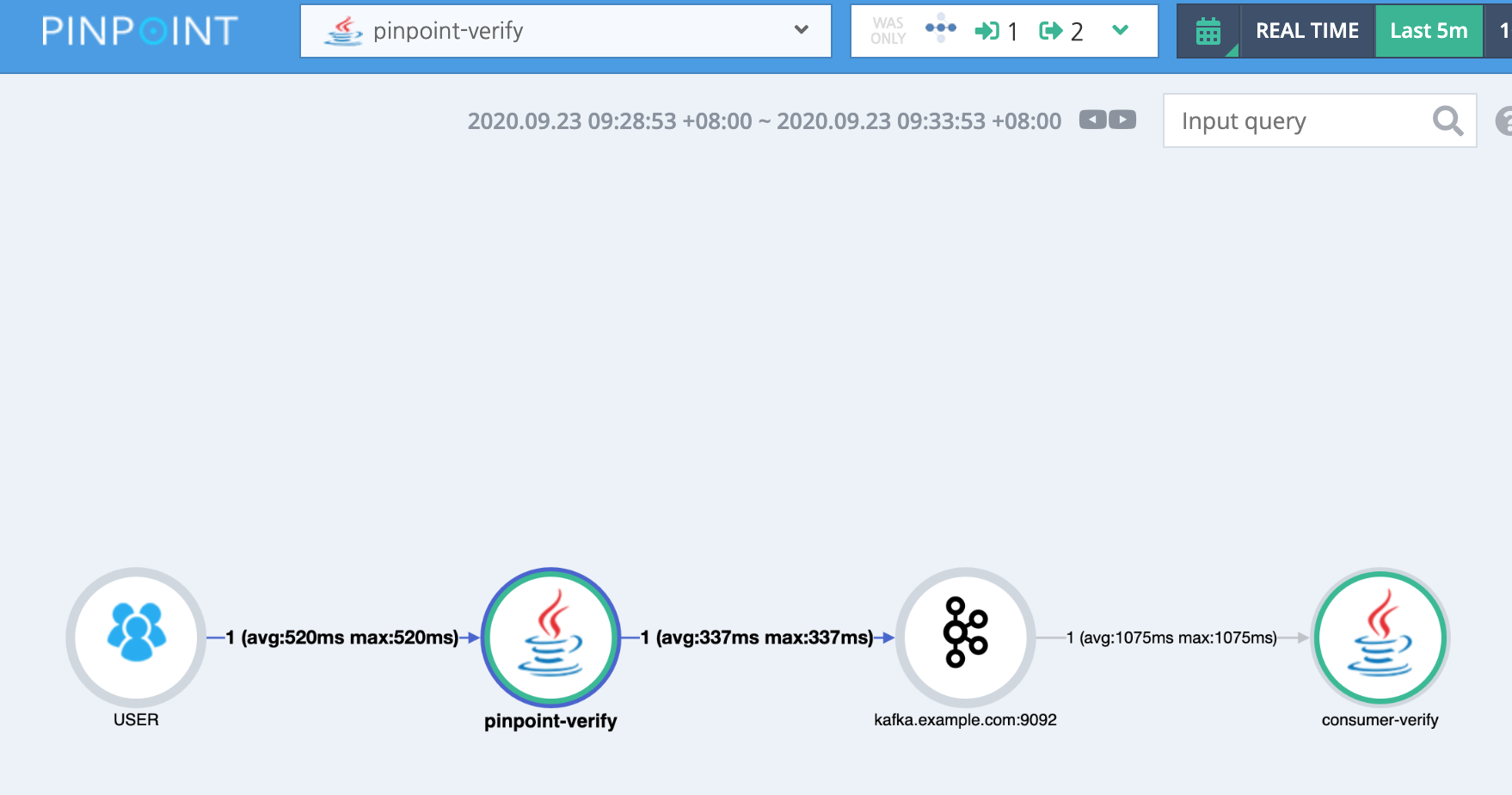
Task: Expand the inbound/outbound depth options chevron
Action: click(1120, 30)
